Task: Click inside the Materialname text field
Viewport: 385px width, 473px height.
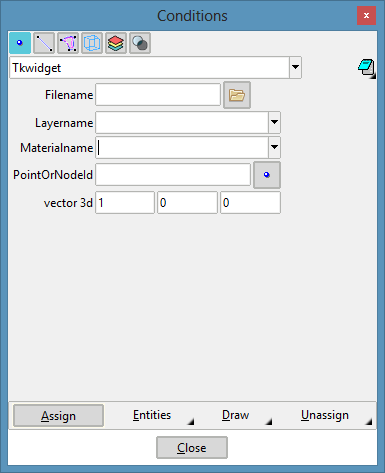Action: pyautogui.click(x=182, y=147)
